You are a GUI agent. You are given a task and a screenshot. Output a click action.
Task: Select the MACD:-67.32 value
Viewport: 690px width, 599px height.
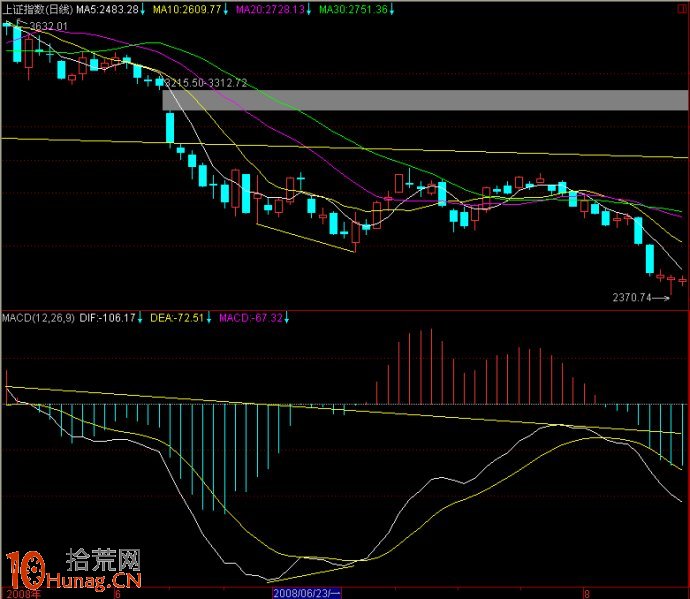pos(250,318)
